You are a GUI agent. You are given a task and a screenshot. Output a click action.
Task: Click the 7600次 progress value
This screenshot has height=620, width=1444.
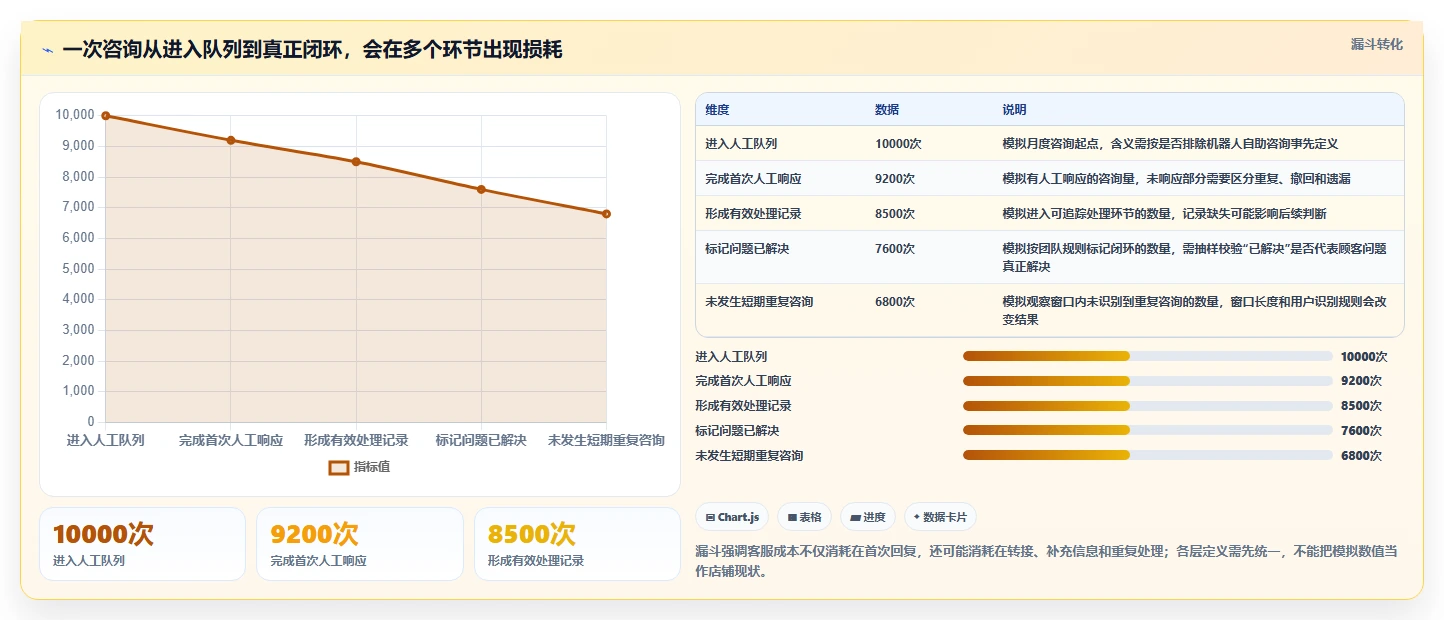[1361, 430]
